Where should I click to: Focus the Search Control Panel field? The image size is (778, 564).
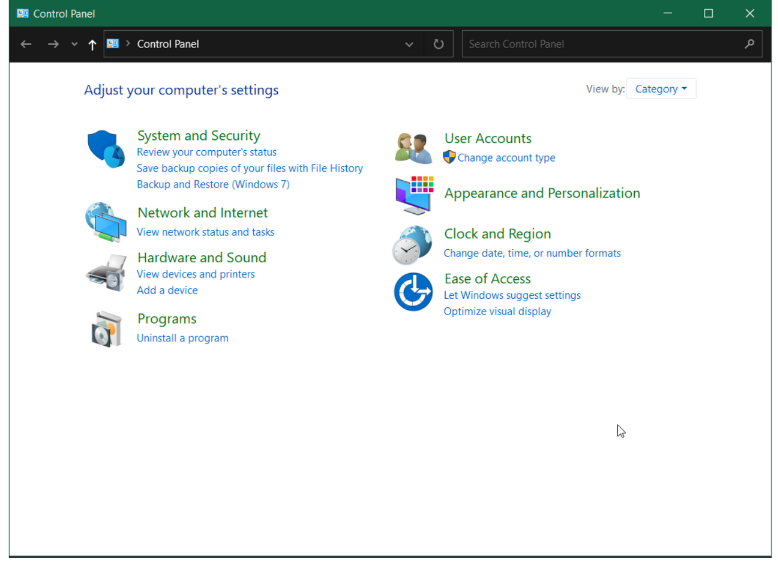(612, 44)
